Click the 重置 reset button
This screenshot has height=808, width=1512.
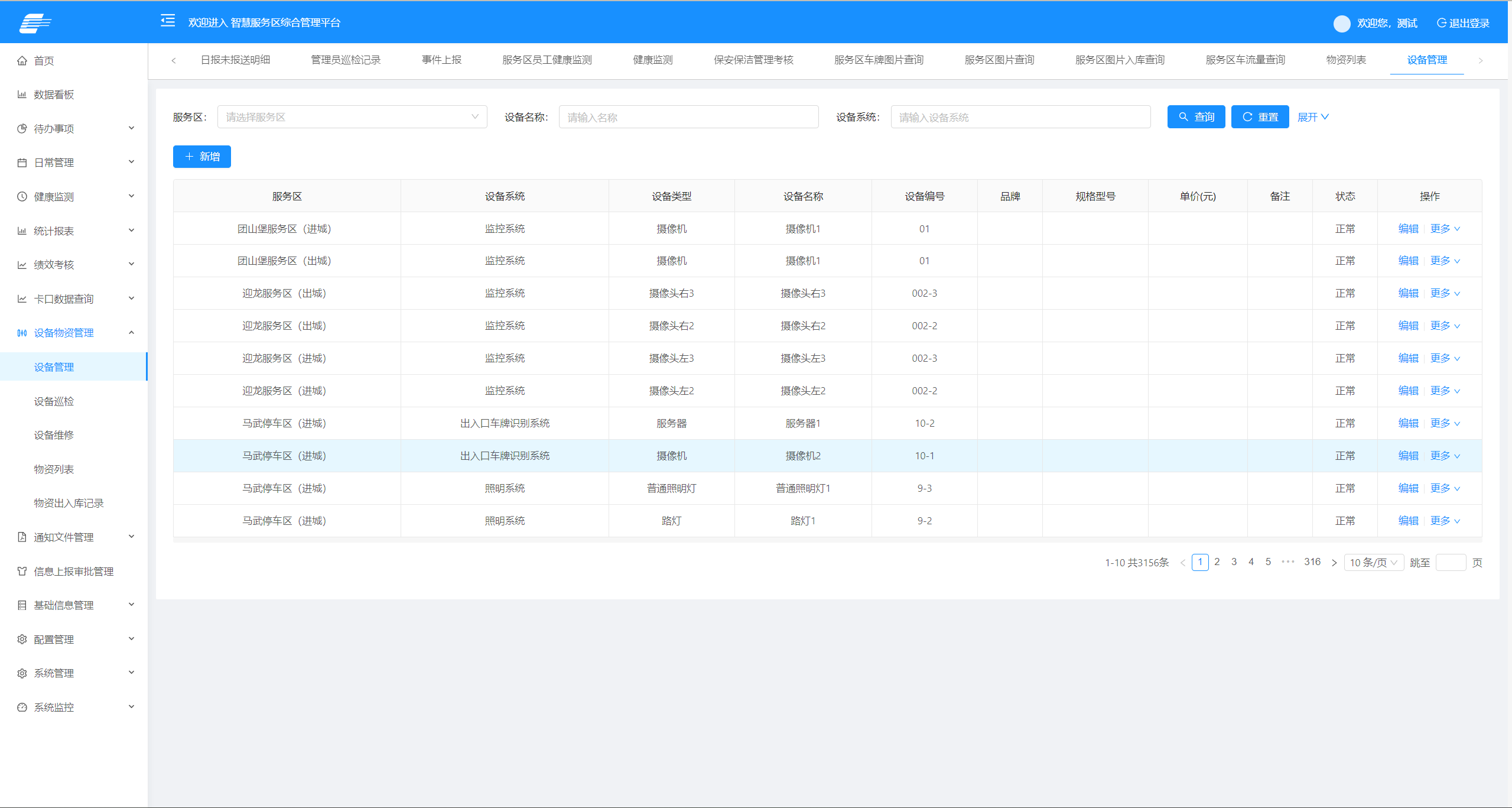(1260, 117)
